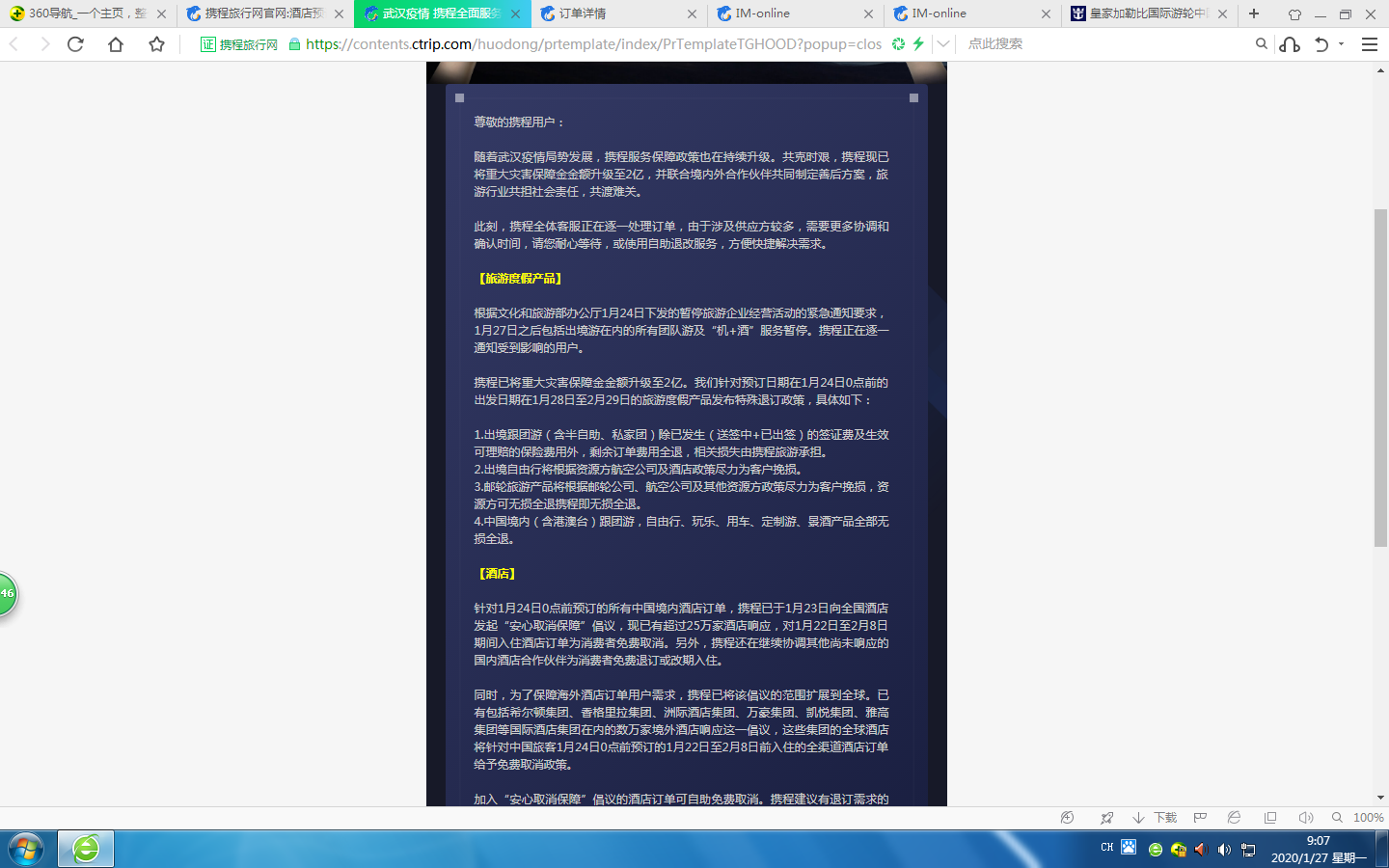Image resolution: width=1389 pixels, height=868 pixels.
Task: Click the magnifier icon beside the search box
Action: 1261,44
